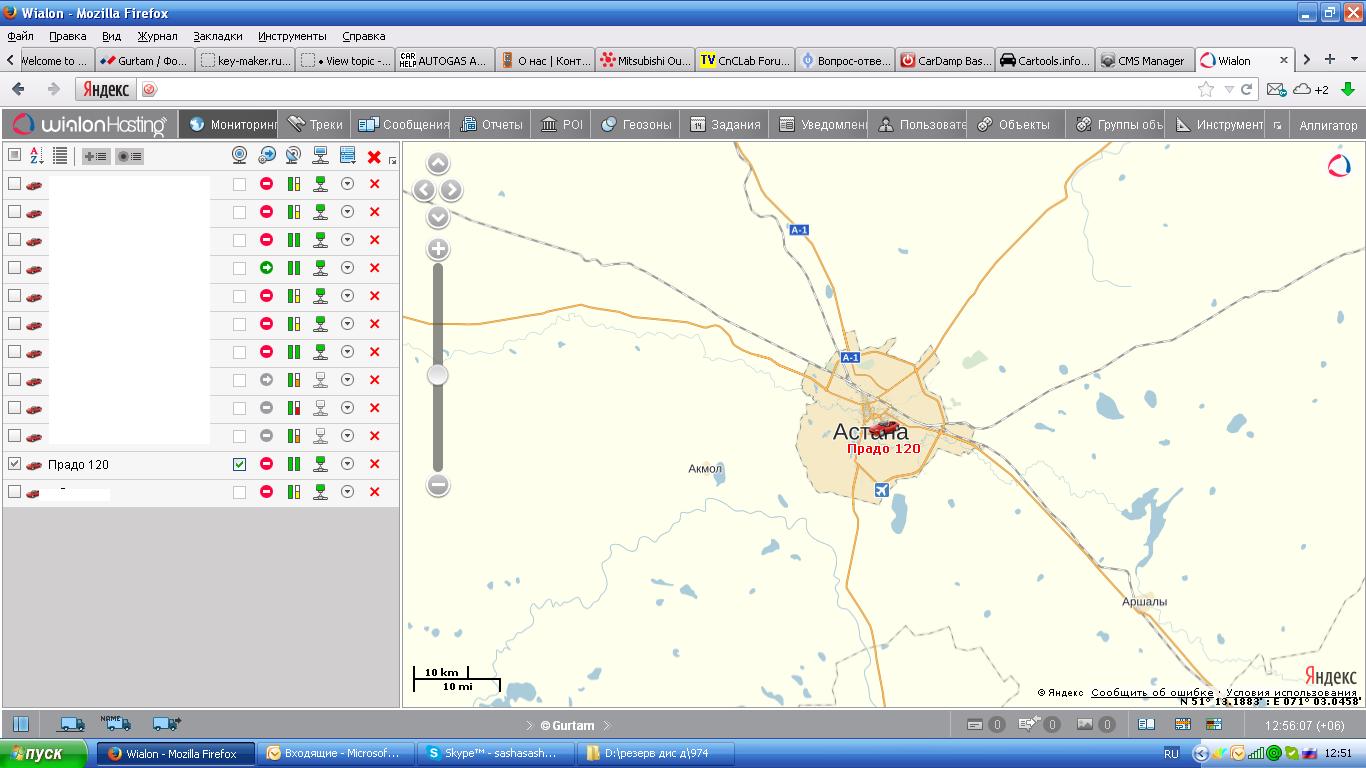
Task: Click the red X in the list header
Action: [374, 157]
